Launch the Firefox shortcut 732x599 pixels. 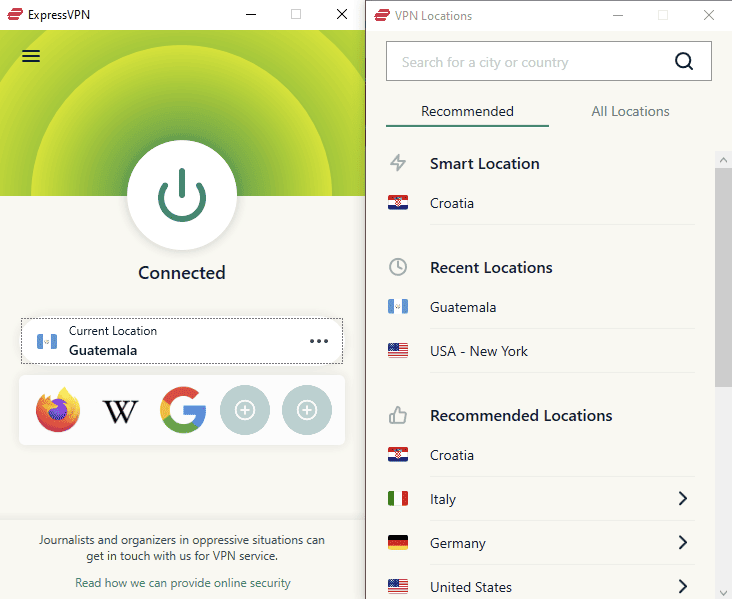point(58,409)
